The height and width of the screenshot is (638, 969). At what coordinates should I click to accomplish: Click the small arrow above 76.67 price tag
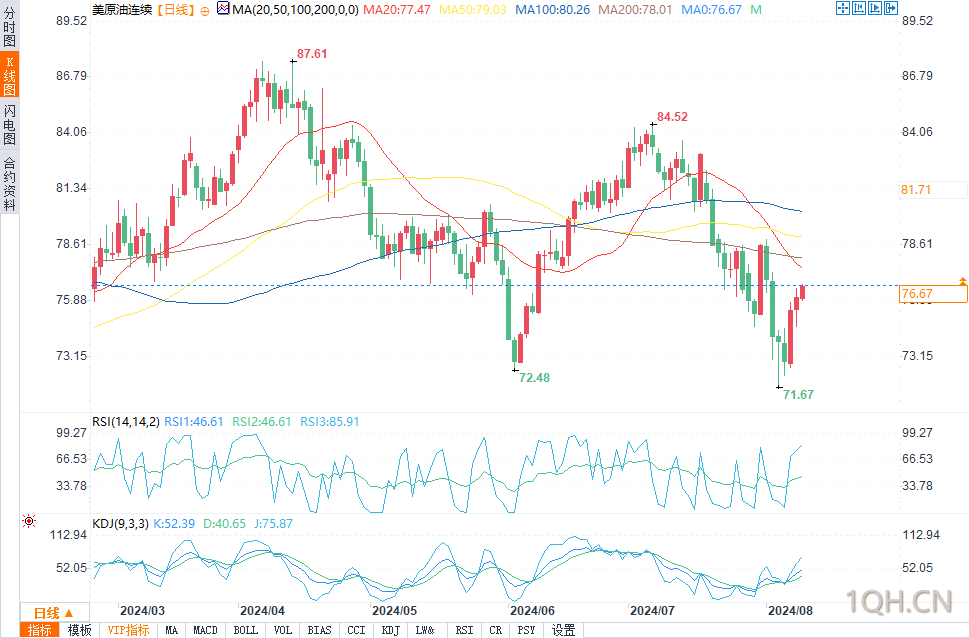pos(962,281)
